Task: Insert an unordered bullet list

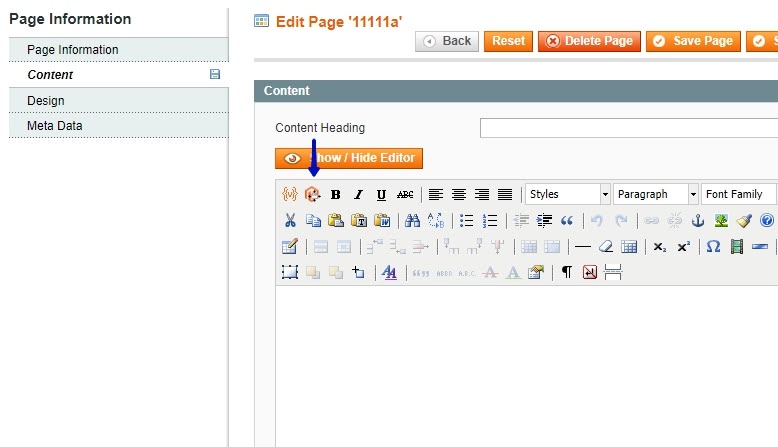Action: coord(466,220)
